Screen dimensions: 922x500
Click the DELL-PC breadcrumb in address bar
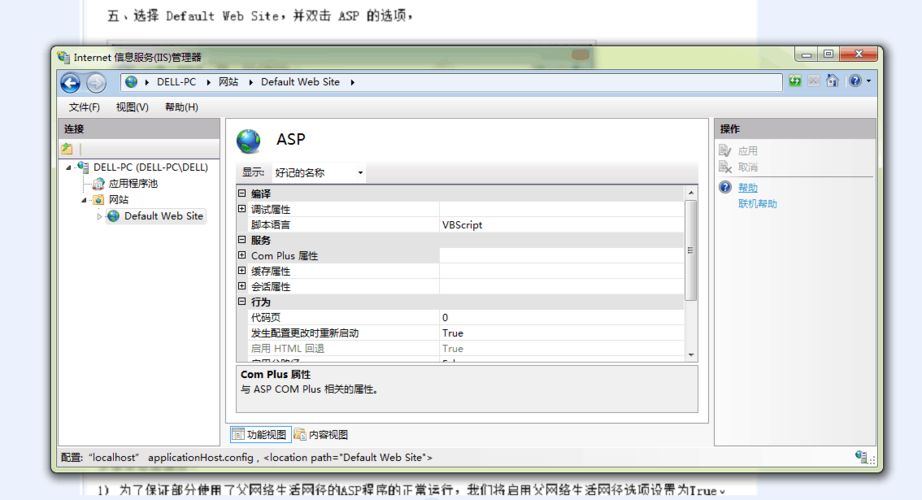[176, 82]
